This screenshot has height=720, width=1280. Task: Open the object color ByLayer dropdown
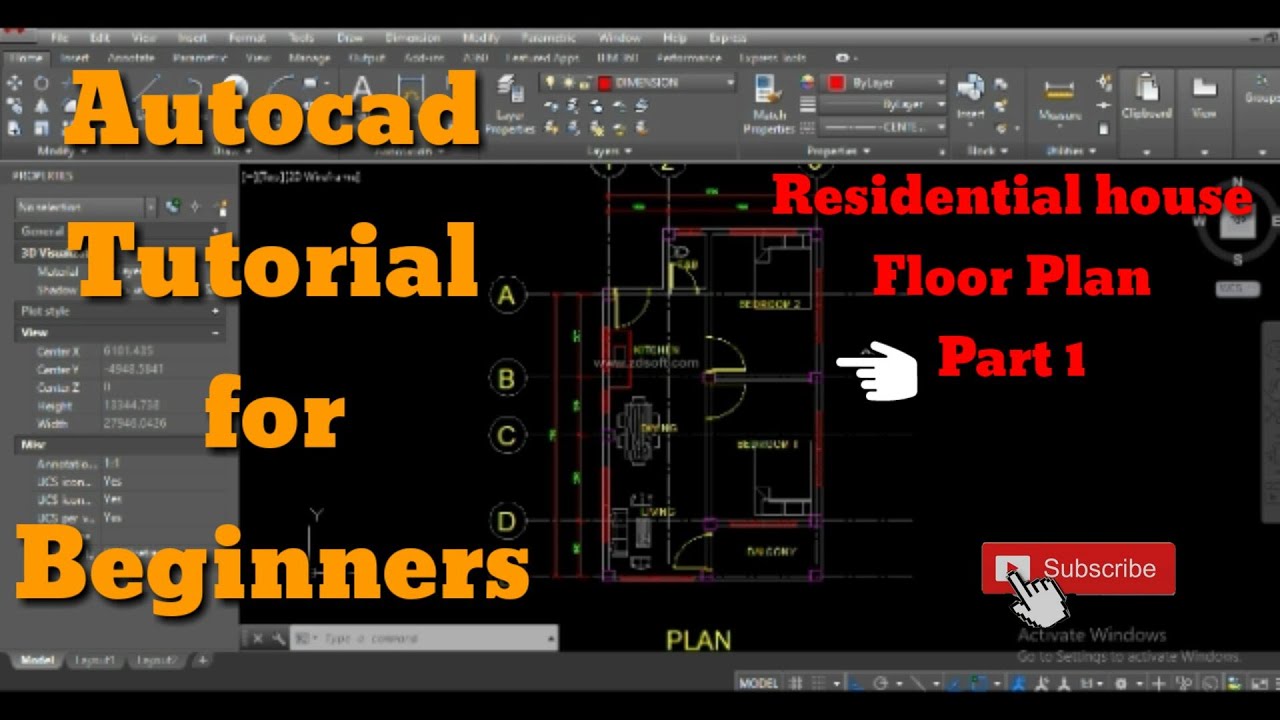[x=884, y=83]
